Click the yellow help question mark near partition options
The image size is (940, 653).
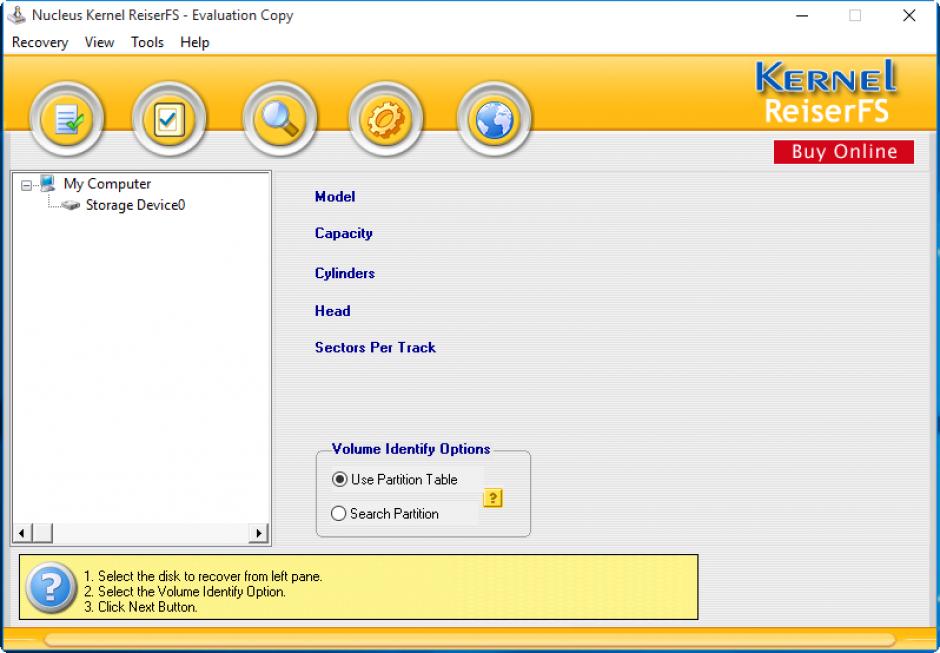(x=492, y=498)
